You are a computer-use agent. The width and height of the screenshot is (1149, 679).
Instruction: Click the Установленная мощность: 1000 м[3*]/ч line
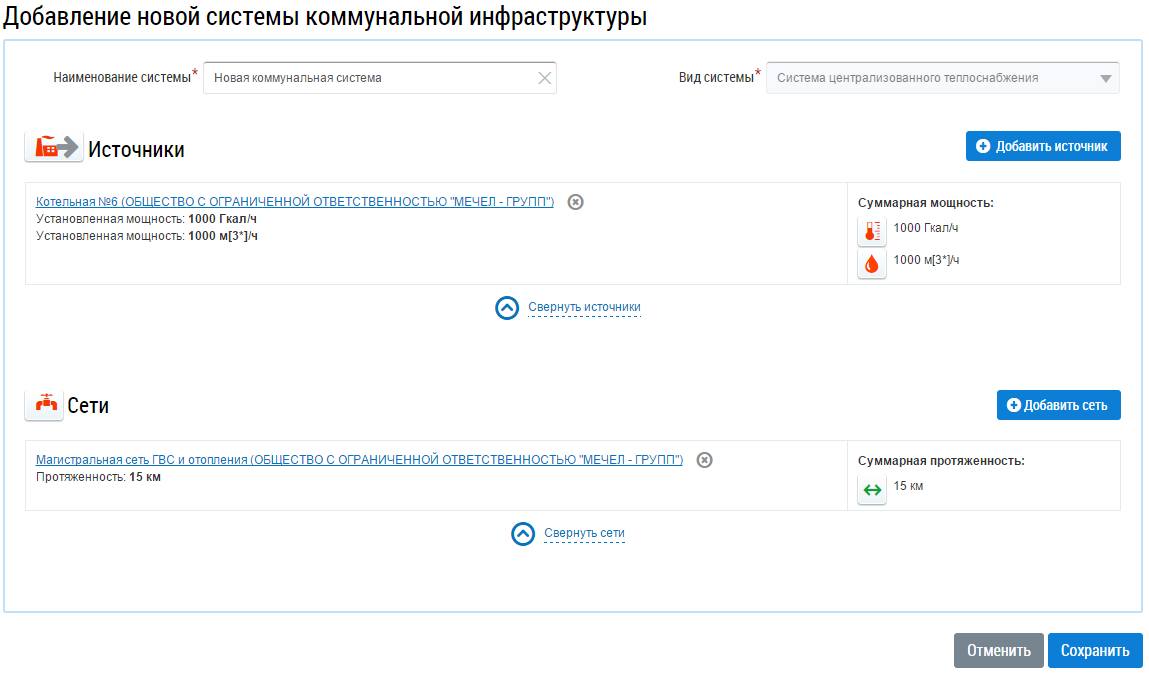point(147,236)
